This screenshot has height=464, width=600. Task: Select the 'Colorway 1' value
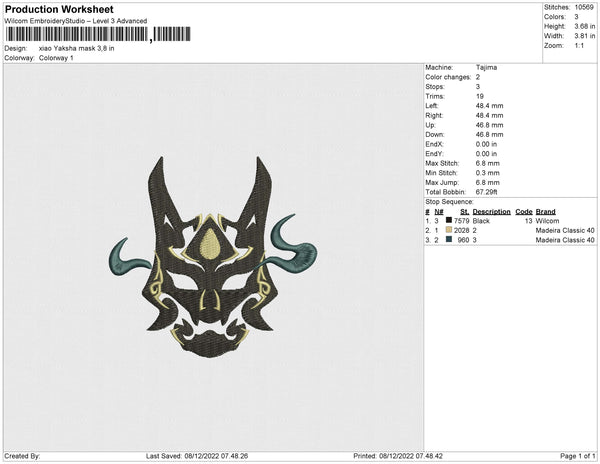[56, 58]
